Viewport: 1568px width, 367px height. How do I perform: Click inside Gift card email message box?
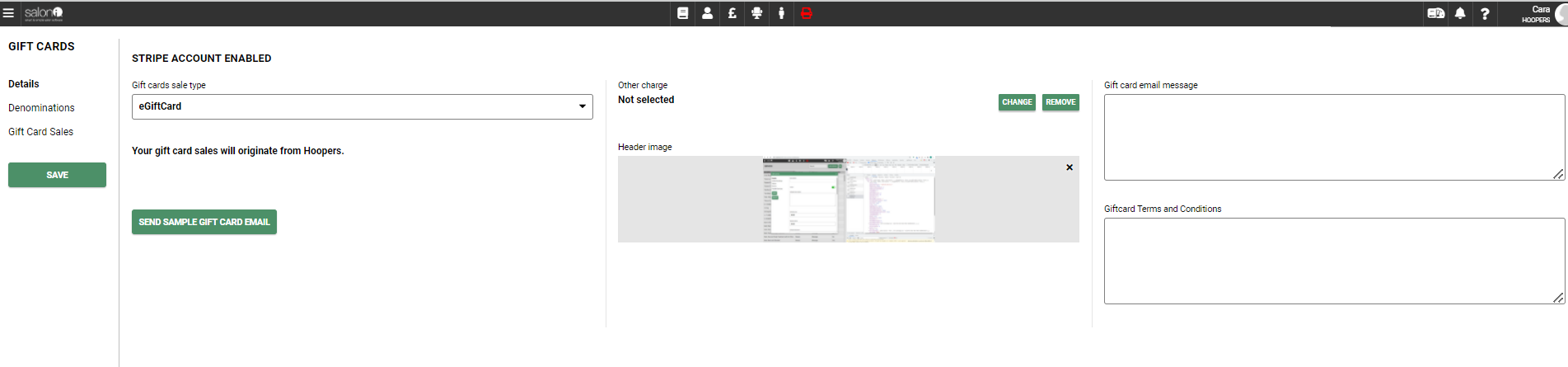[x=1333, y=137]
